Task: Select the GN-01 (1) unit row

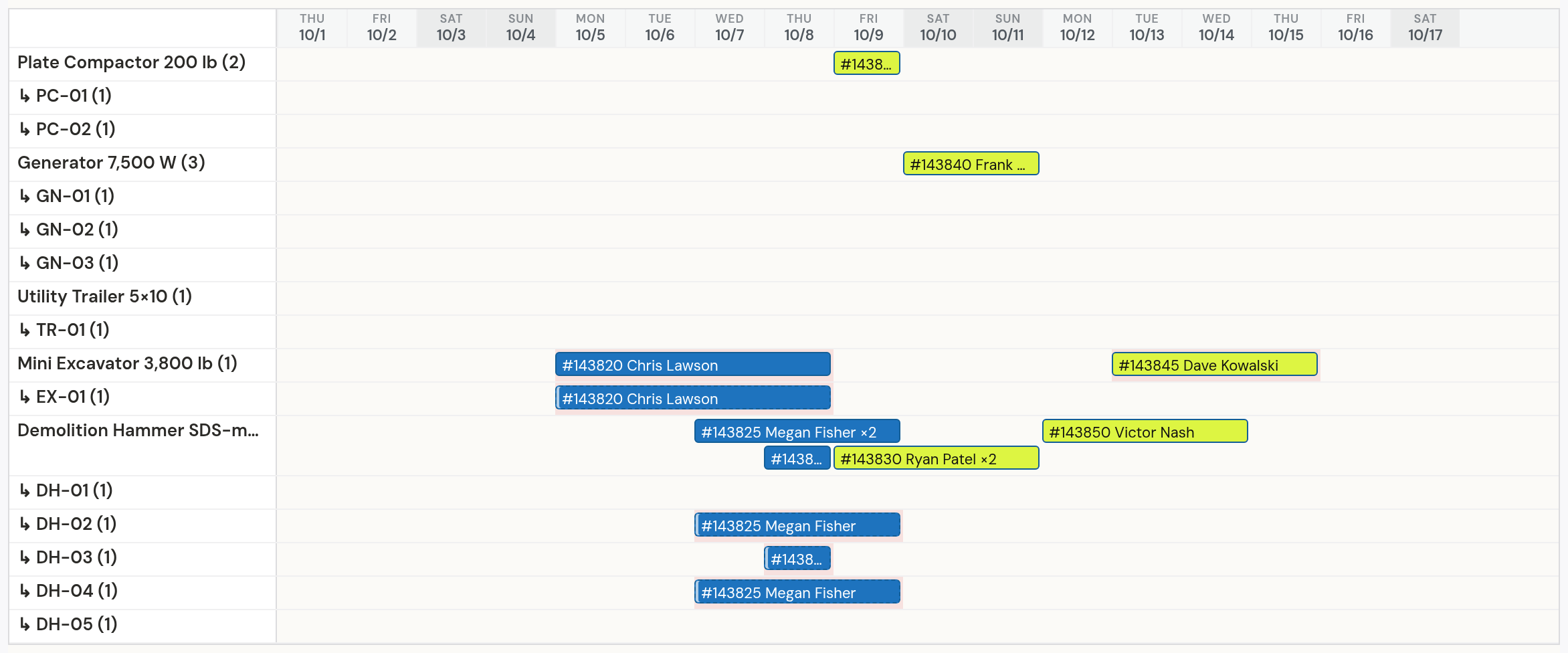Action: pos(142,197)
